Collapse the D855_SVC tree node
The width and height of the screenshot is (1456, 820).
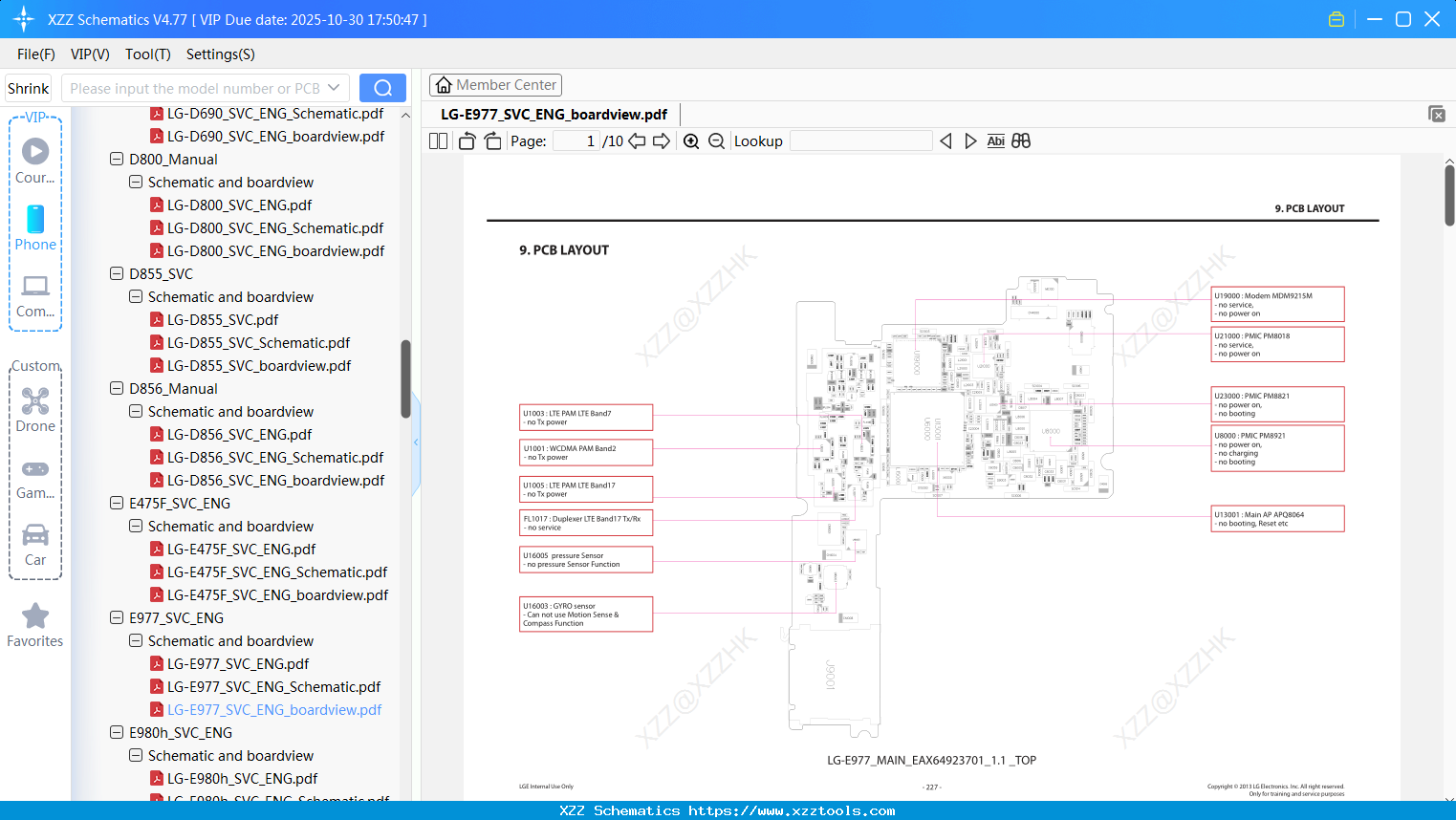tap(116, 273)
